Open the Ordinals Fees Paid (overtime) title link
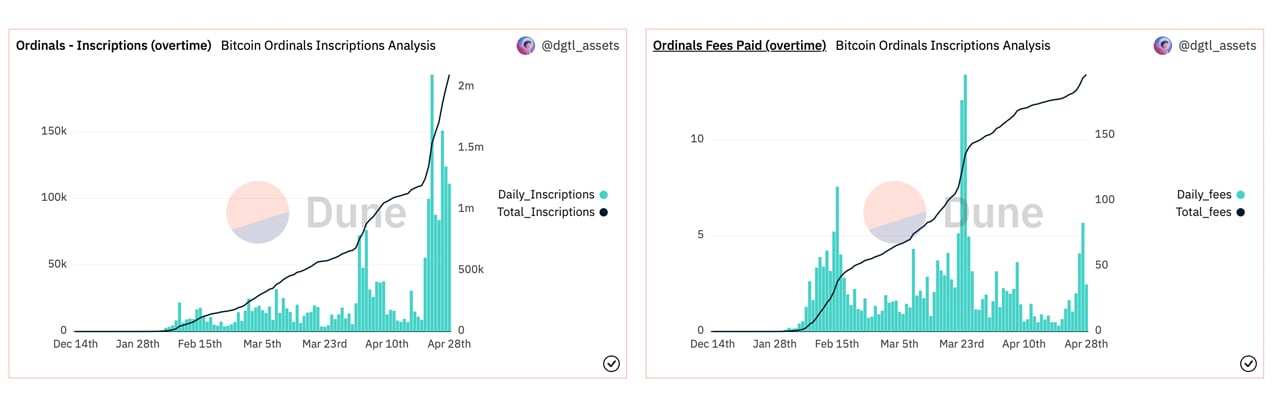Image resolution: width=1280 pixels, height=400 pixels. pyautogui.click(x=739, y=45)
